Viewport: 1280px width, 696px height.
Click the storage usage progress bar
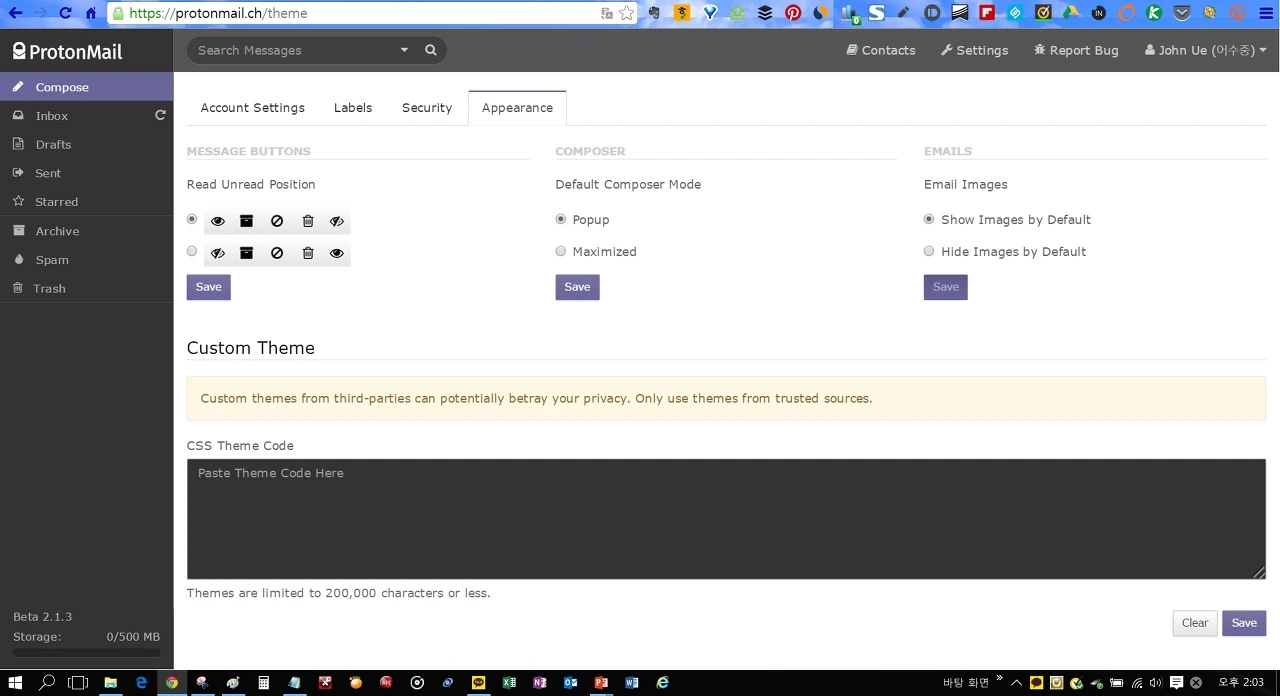86,652
